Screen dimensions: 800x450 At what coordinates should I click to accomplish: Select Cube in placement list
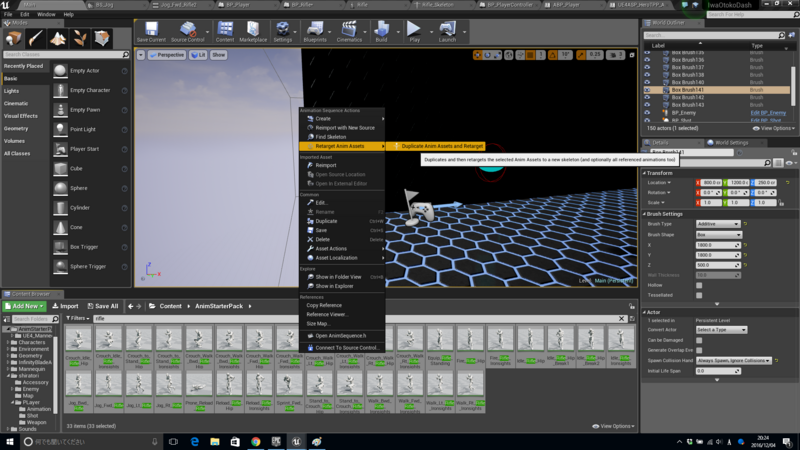(x=90, y=168)
